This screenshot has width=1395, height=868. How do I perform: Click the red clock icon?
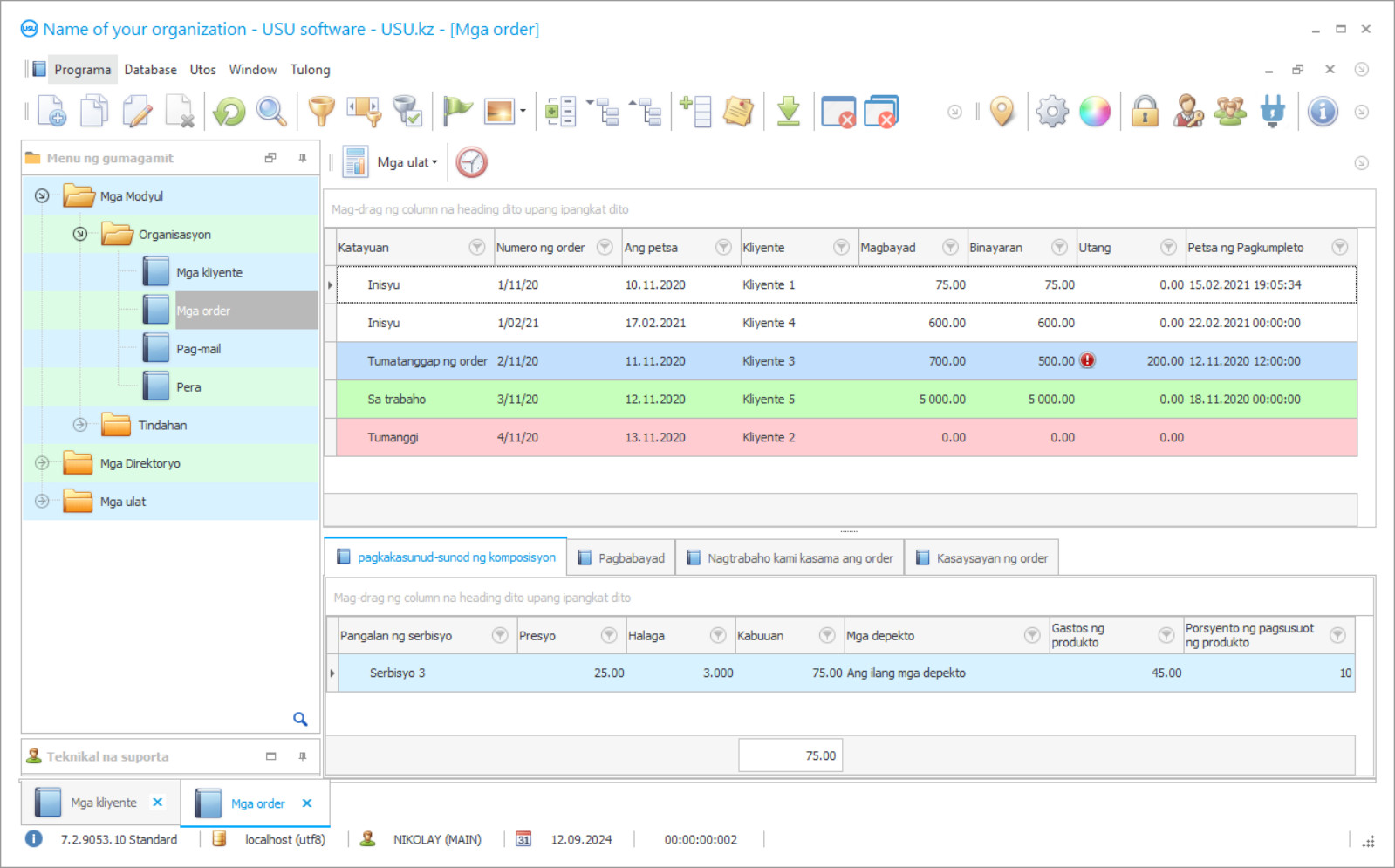pyautogui.click(x=471, y=162)
